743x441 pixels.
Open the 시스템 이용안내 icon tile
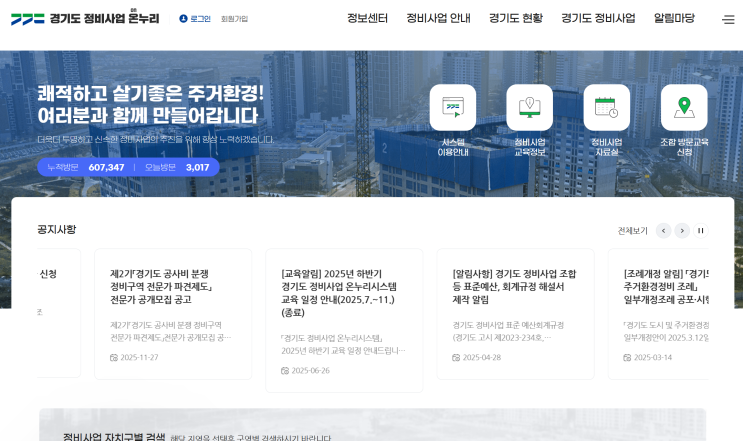coord(453,108)
